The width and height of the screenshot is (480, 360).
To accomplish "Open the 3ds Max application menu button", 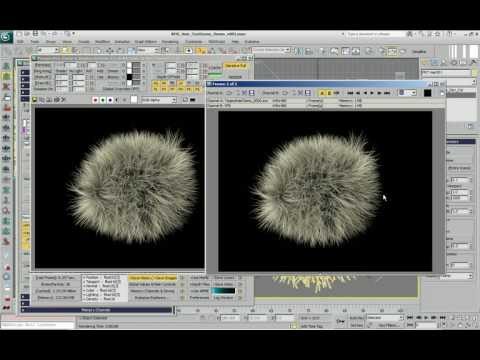I will click(6, 37).
